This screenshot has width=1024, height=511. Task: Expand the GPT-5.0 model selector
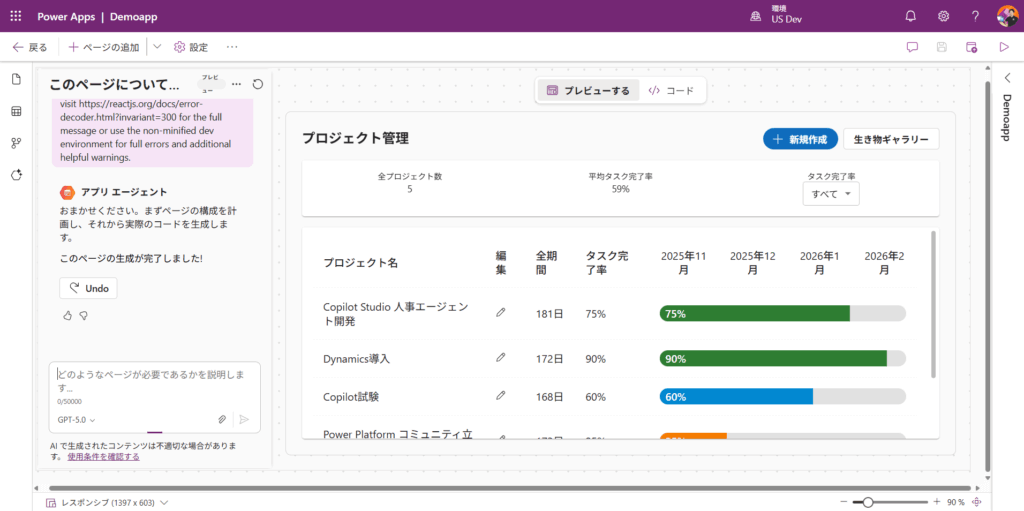77,420
